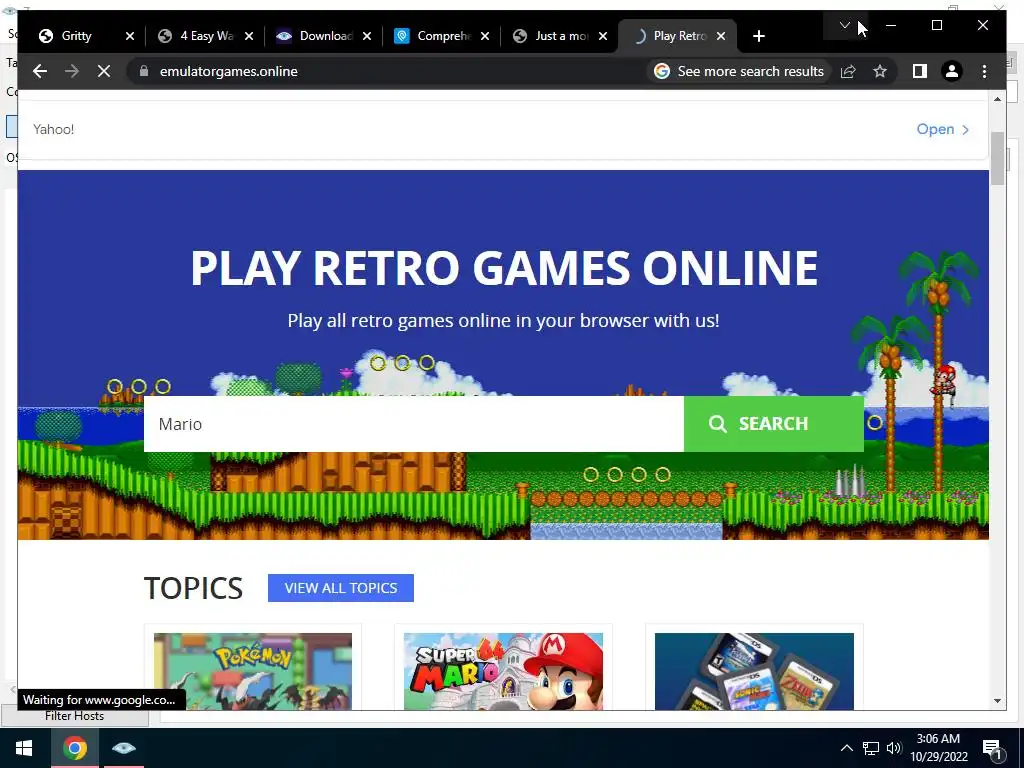Screen dimensions: 1024x768
Task: Click scrollbar up arrow
Action: [x=997, y=99]
